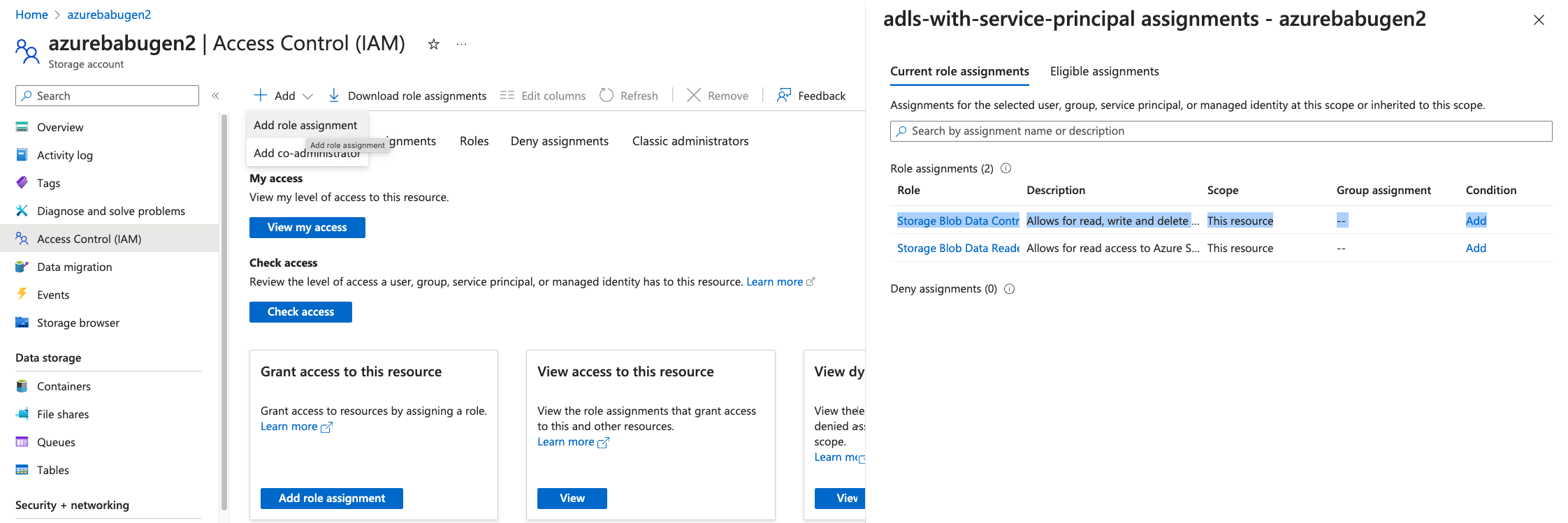The image size is (1568, 523).
Task: Select the Eligible assignments tab
Action: (x=1104, y=71)
